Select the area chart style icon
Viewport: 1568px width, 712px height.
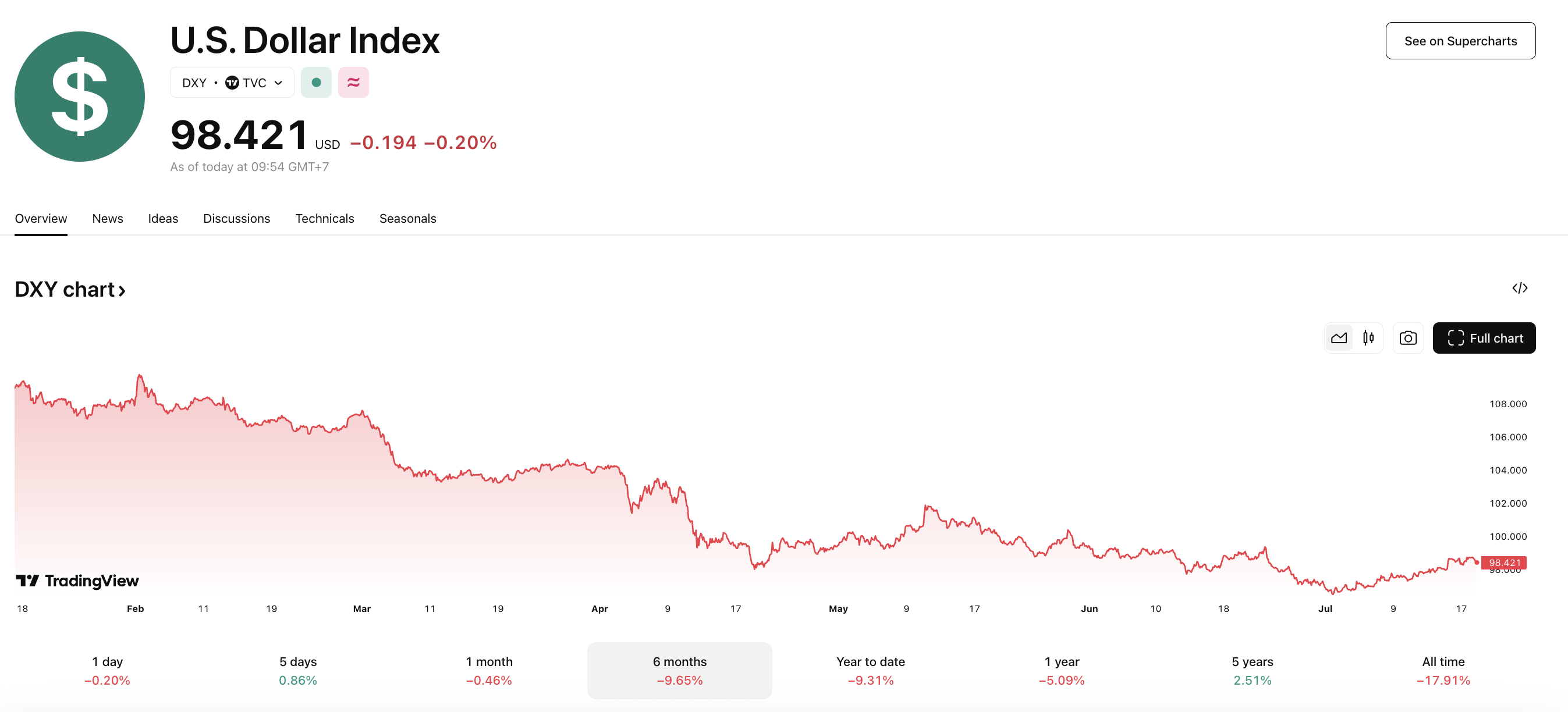pos(1339,338)
